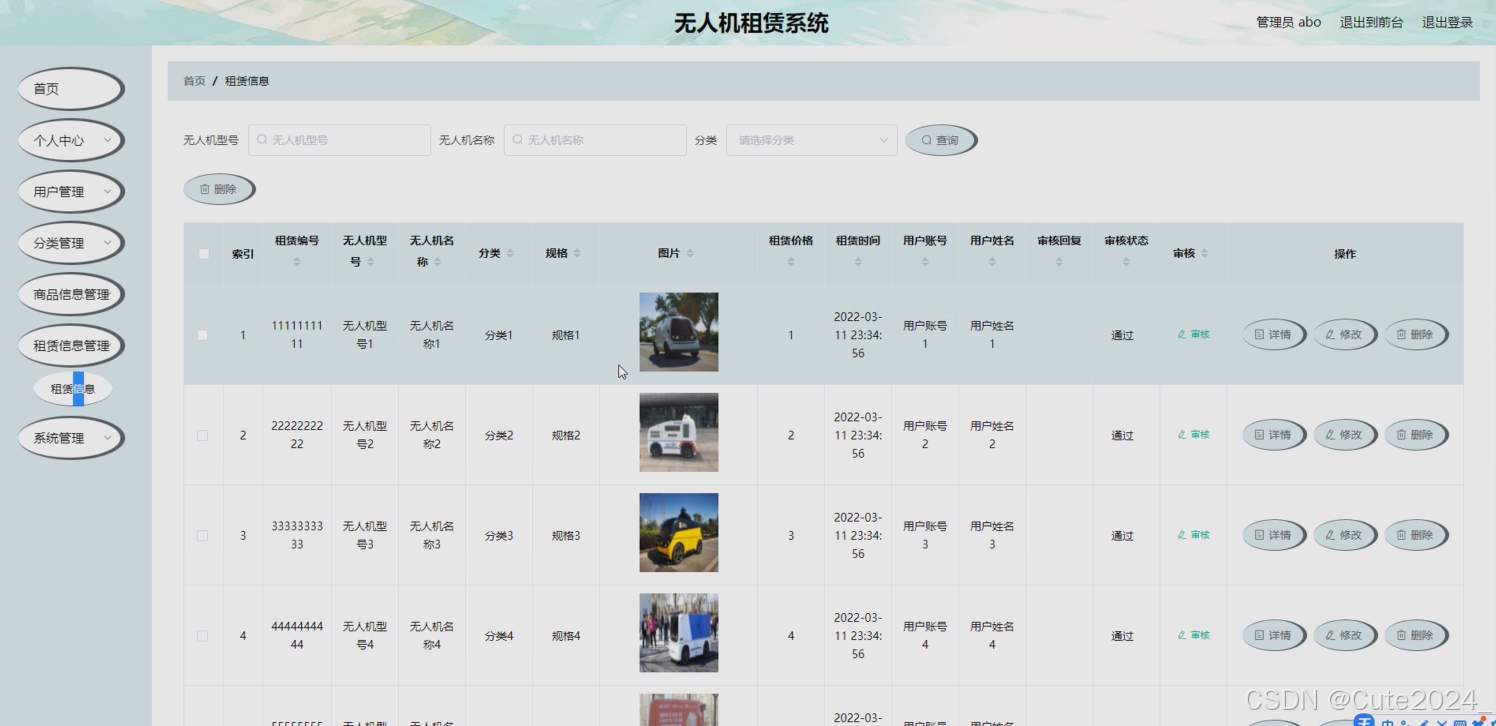The height and width of the screenshot is (726, 1496).
Task: Select all rows with header checkbox
Action: [x=204, y=254]
